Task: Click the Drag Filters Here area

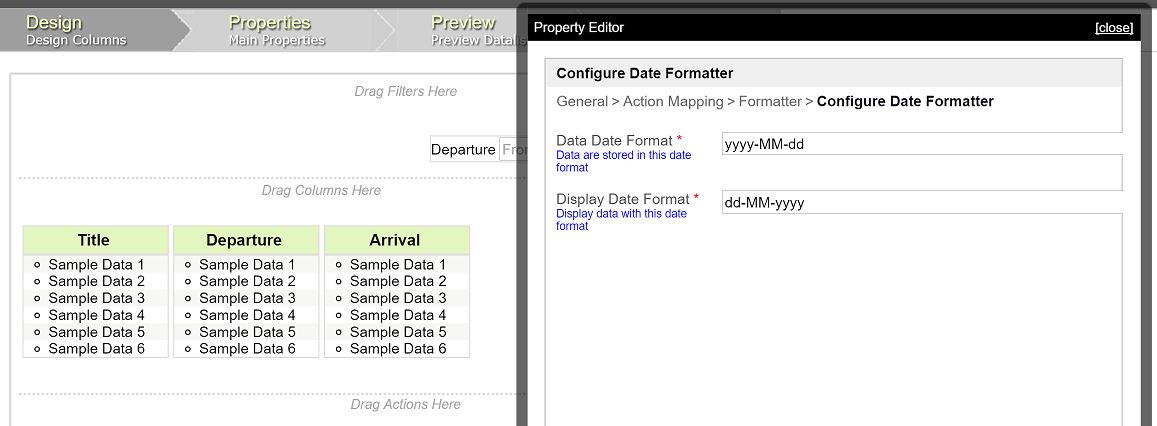Action: pos(405,91)
